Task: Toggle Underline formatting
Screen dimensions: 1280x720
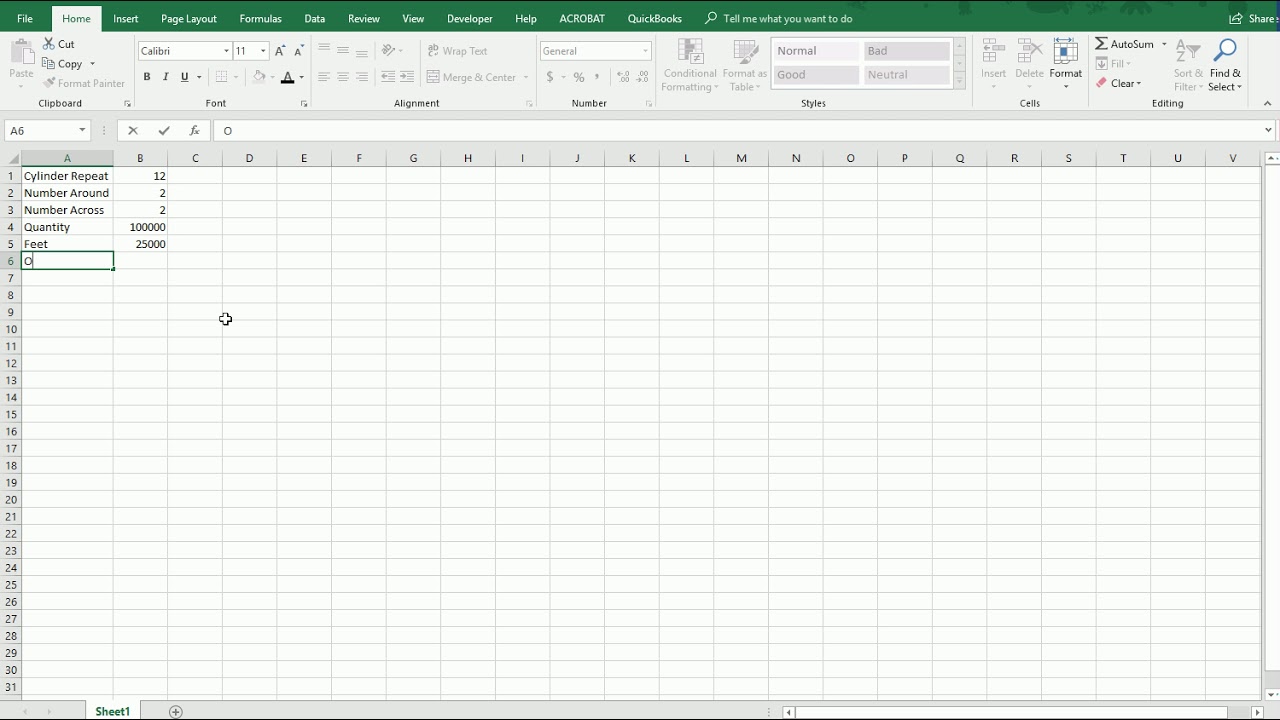Action: pos(185,77)
